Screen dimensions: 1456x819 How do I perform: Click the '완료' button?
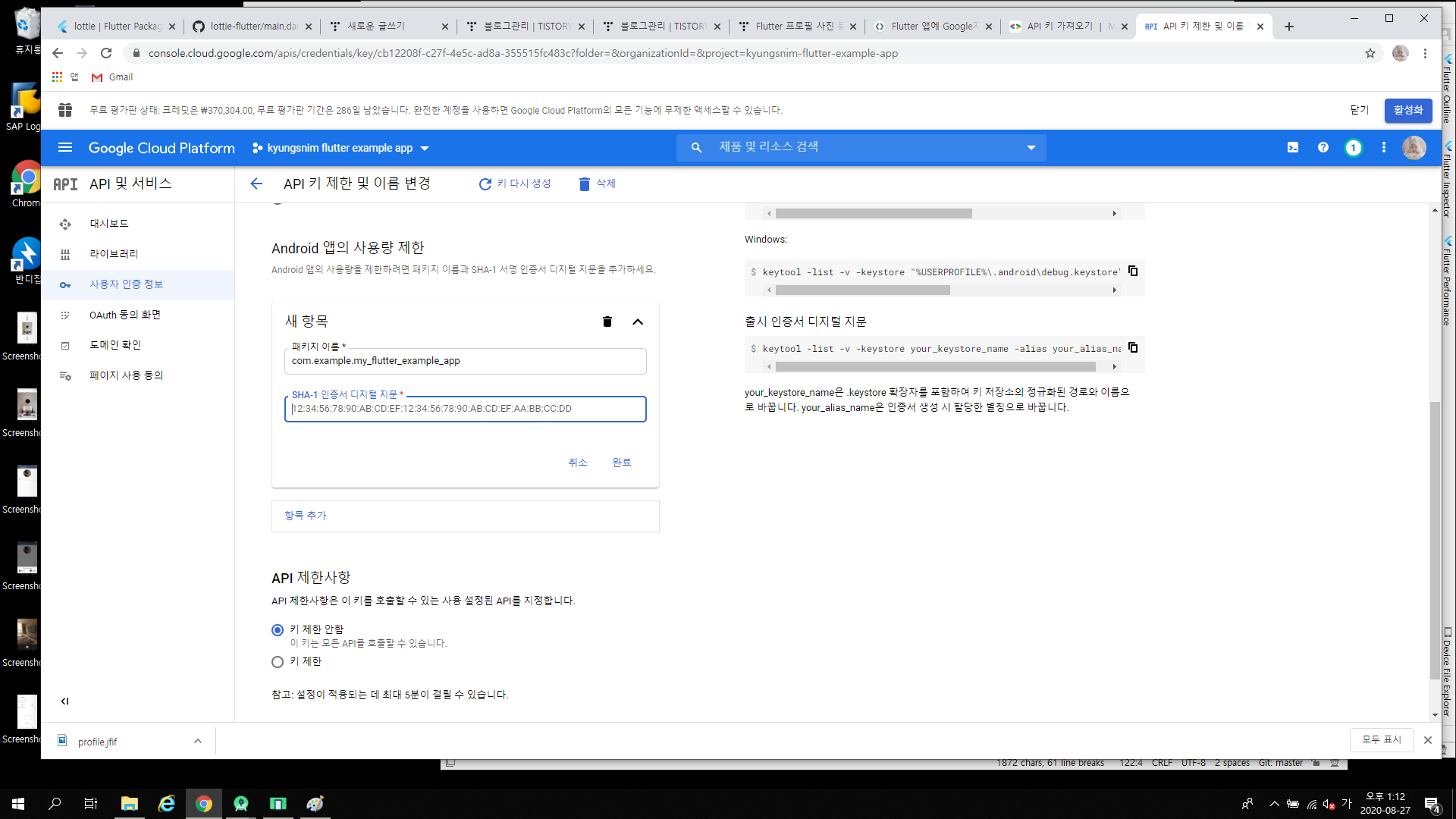pyautogui.click(x=622, y=463)
